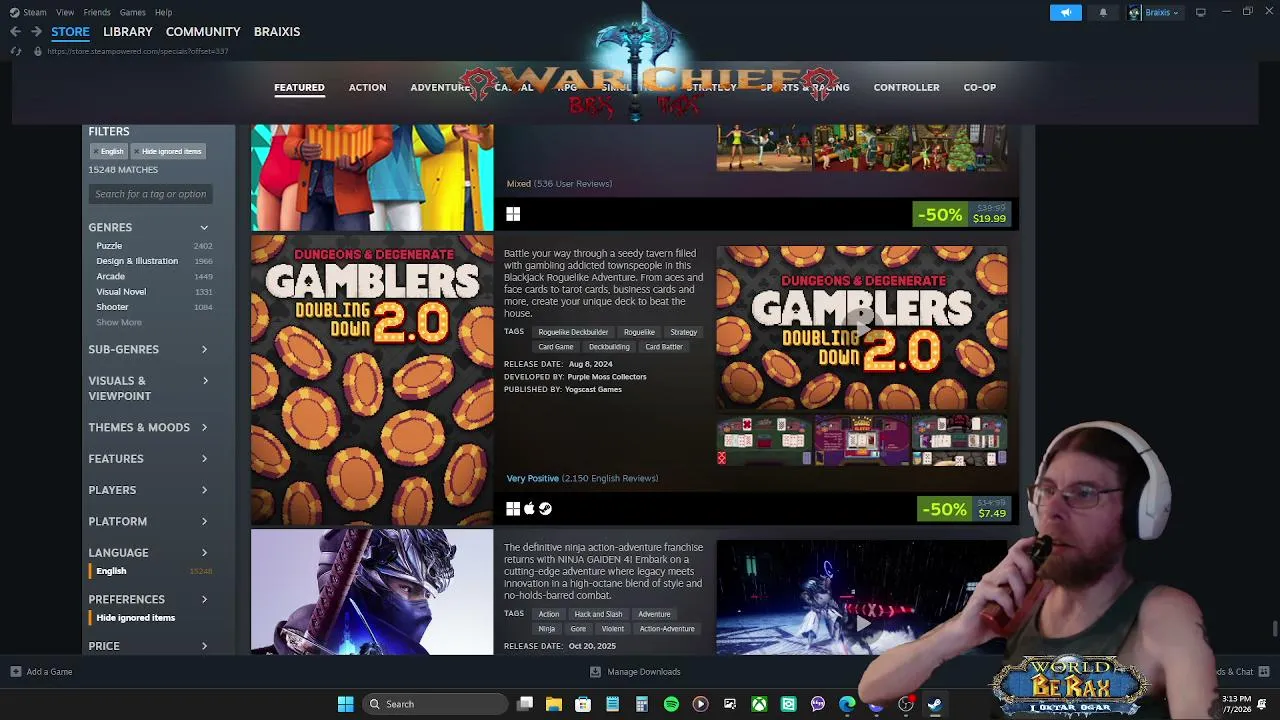Open the Friends menu
Image resolution: width=1280 pixels, height=720 pixels.
pyautogui.click(x=97, y=12)
